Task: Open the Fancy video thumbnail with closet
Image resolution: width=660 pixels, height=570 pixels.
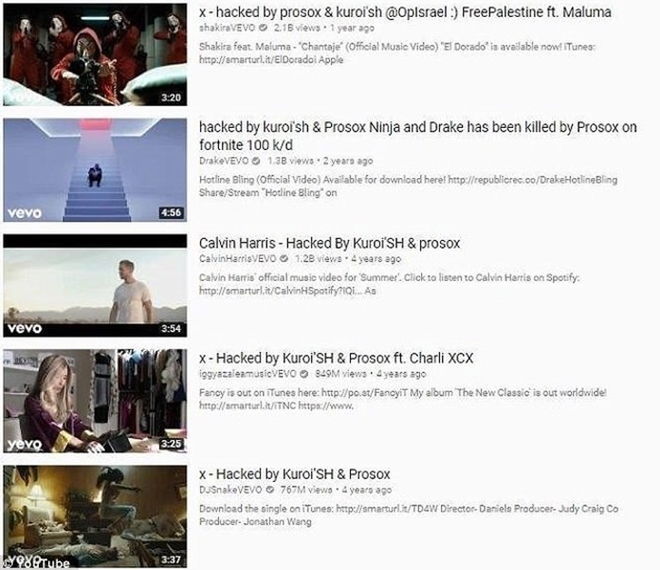Action: (95, 401)
